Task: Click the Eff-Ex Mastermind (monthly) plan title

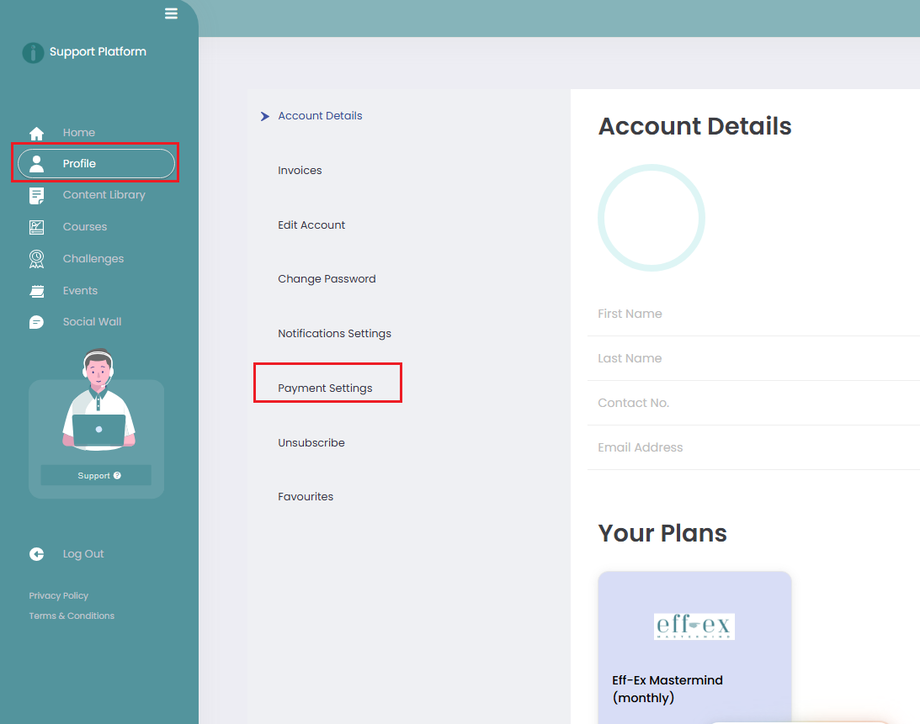Action: point(667,689)
